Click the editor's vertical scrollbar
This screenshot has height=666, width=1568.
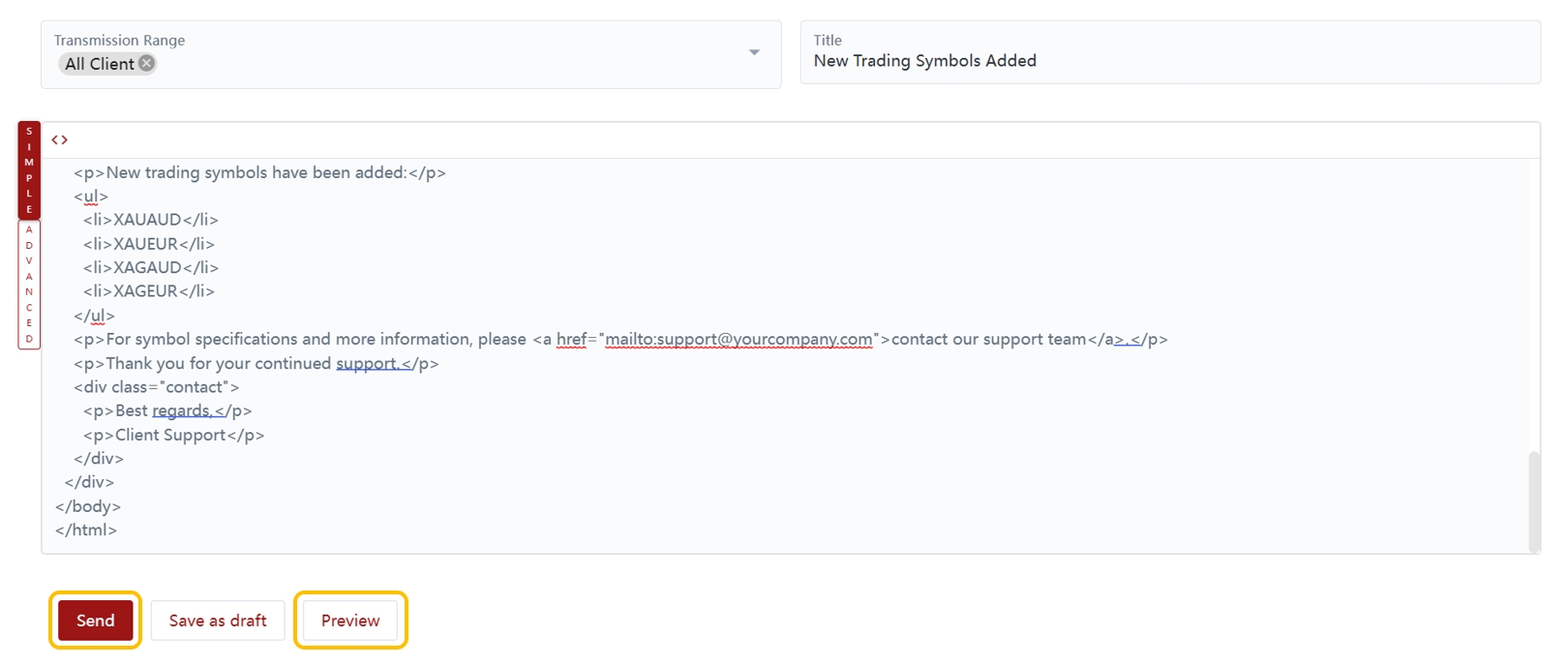[1533, 500]
